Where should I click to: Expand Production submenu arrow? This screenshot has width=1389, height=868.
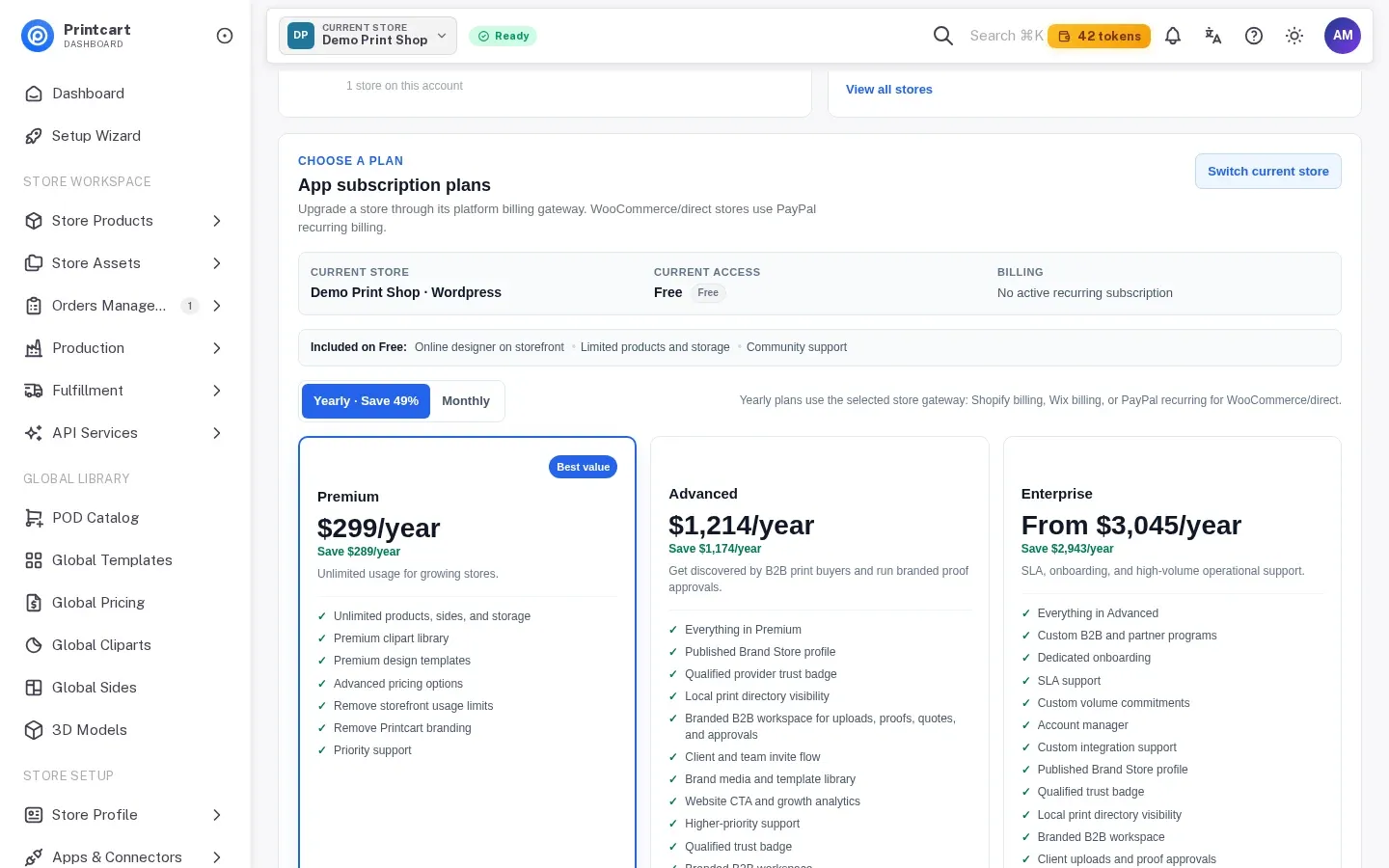click(217, 348)
